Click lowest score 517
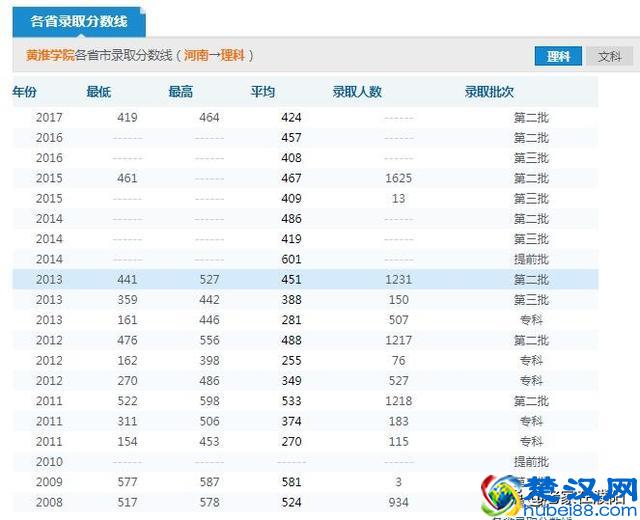The image size is (640, 520). coord(127,502)
